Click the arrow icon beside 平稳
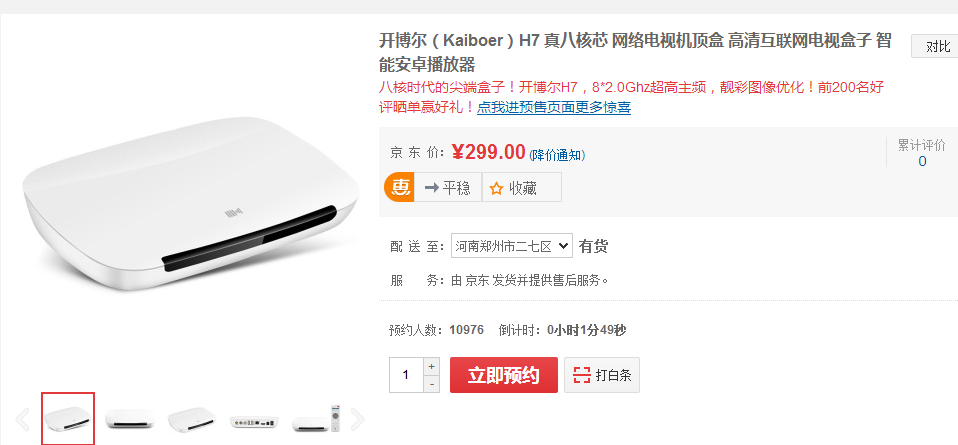The height and width of the screenshot is (445, 958). click(431, 188)
